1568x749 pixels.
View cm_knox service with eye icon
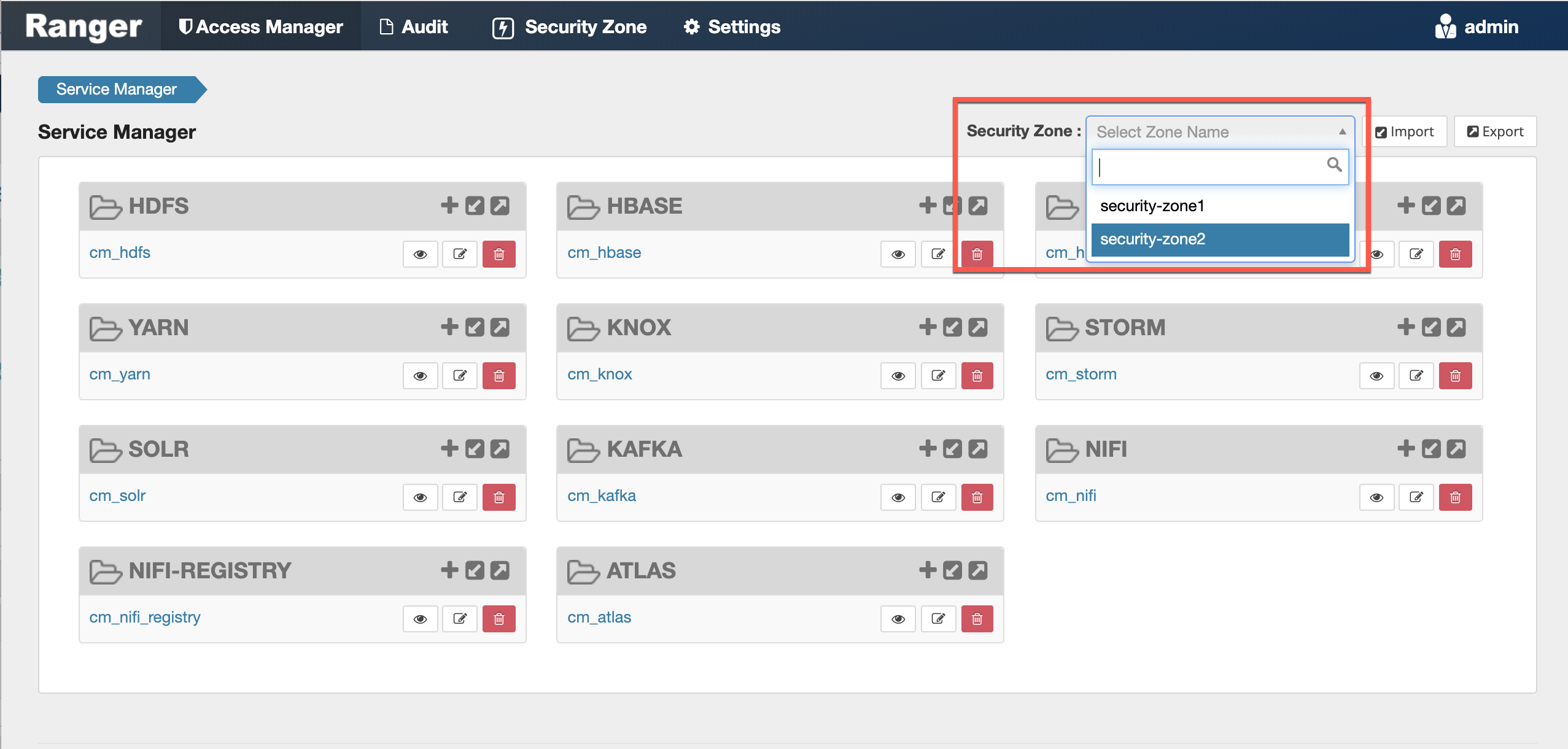click(898, 376)
